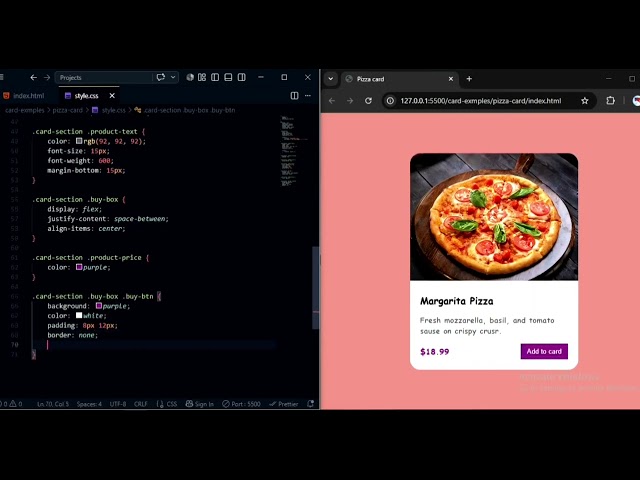
Task: Change end of line sequence CRLF
Action: pyautogui.click(x=141, y=404)
